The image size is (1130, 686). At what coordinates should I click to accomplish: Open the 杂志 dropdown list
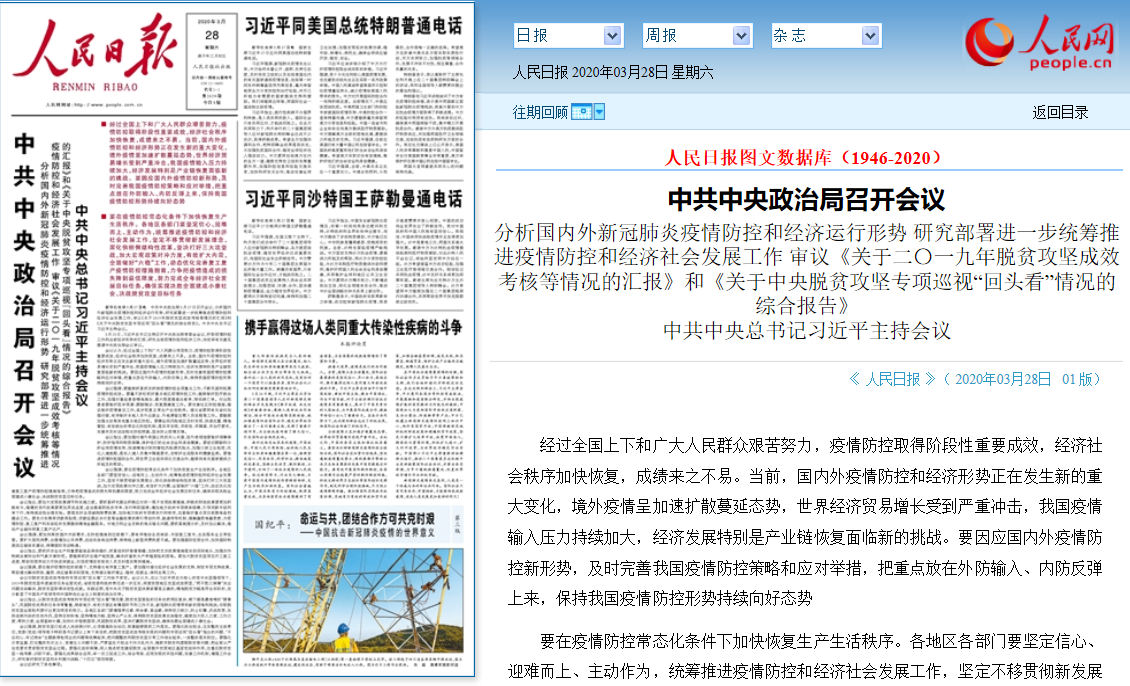[826, 35]
